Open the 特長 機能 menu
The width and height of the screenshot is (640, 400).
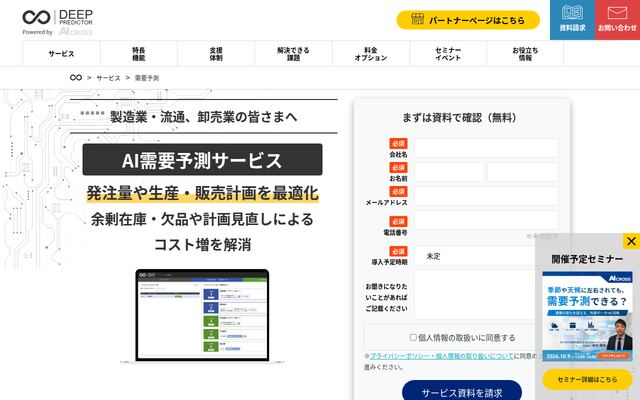pyautogui.click(x=139, y=54)
